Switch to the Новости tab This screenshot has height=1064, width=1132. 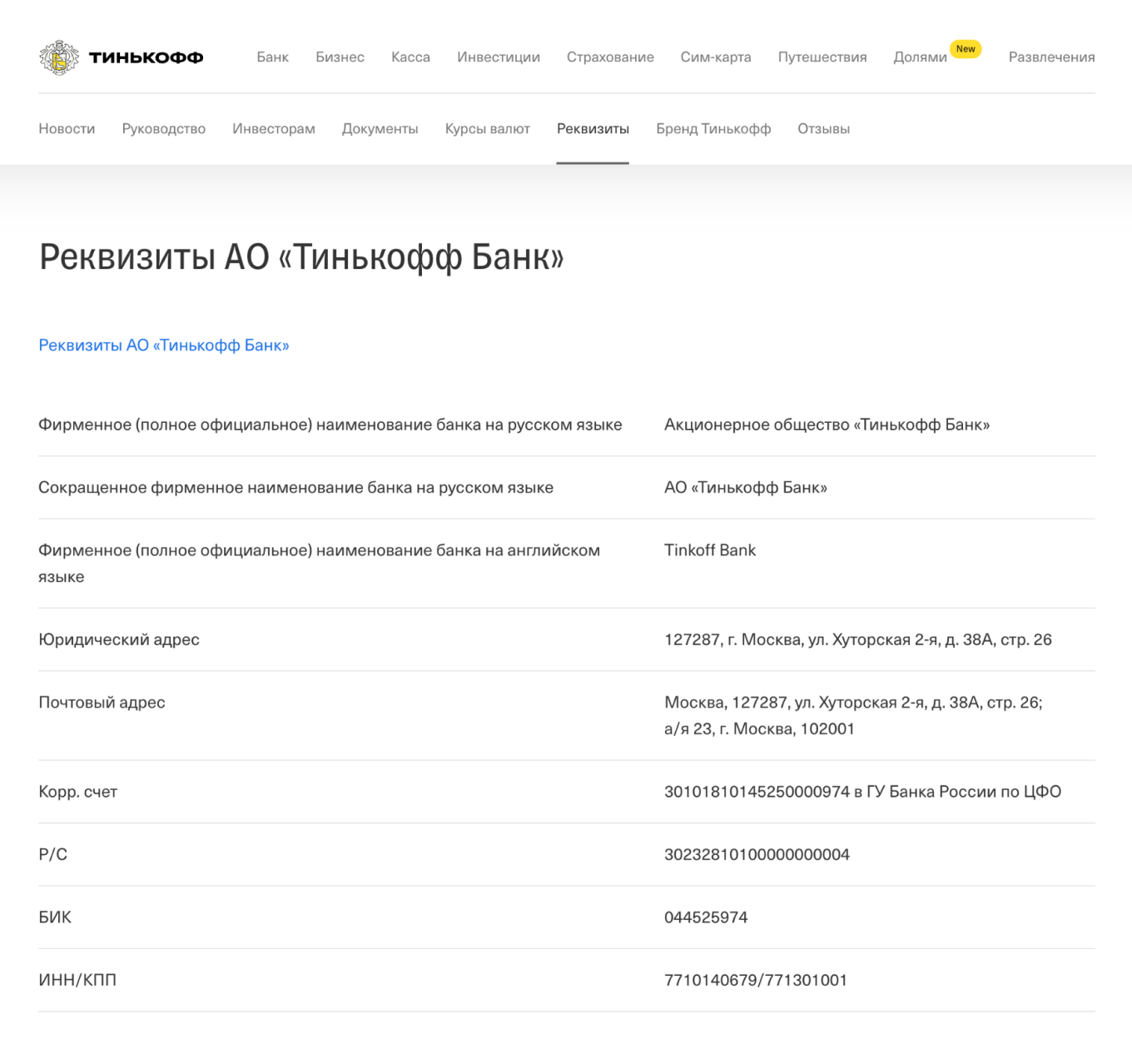click(x=67, y=129)
